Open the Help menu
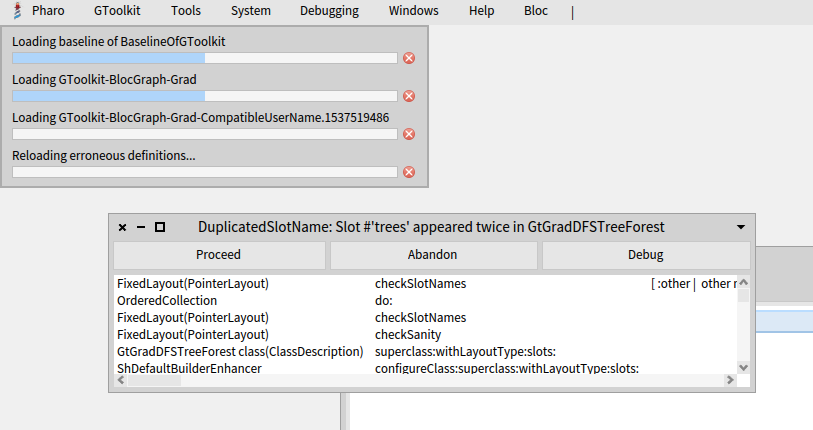 482,11
